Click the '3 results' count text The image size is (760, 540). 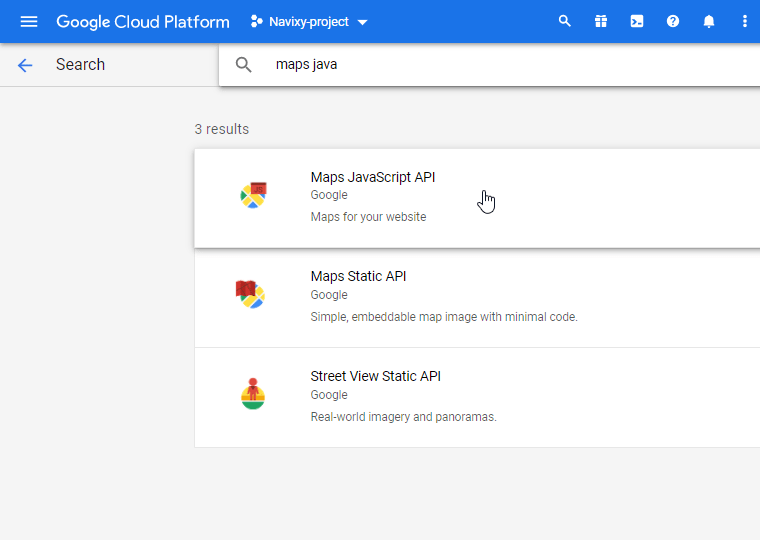point(222,129)
